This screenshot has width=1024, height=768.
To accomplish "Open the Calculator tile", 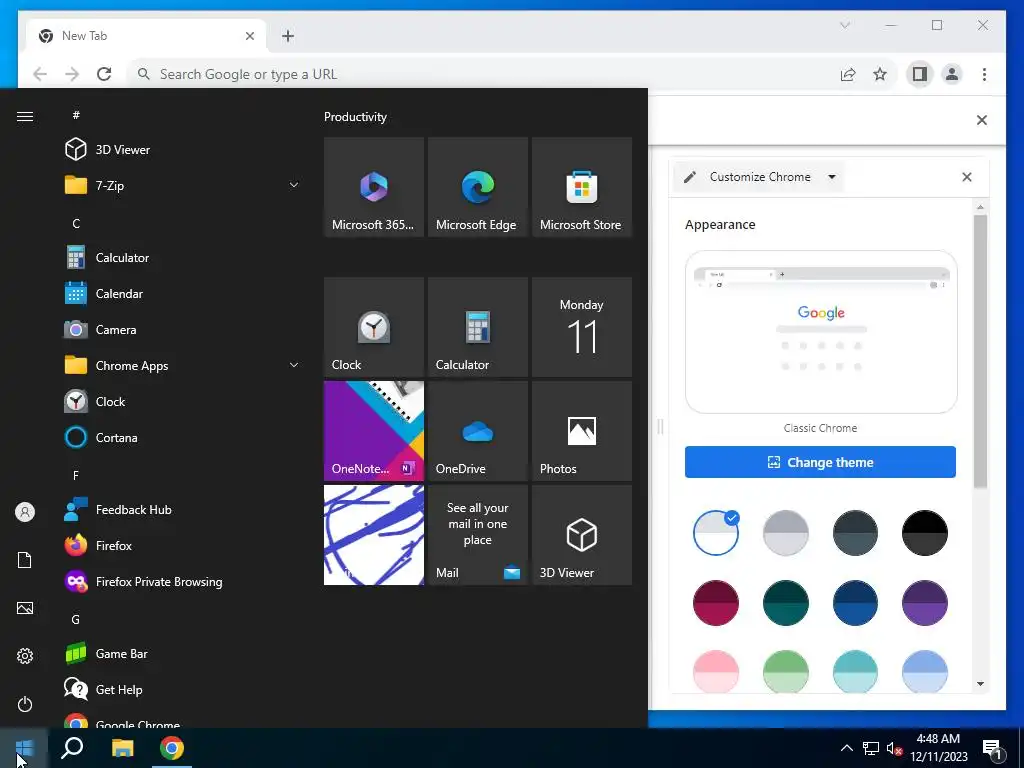I will (x=477, y=327).
